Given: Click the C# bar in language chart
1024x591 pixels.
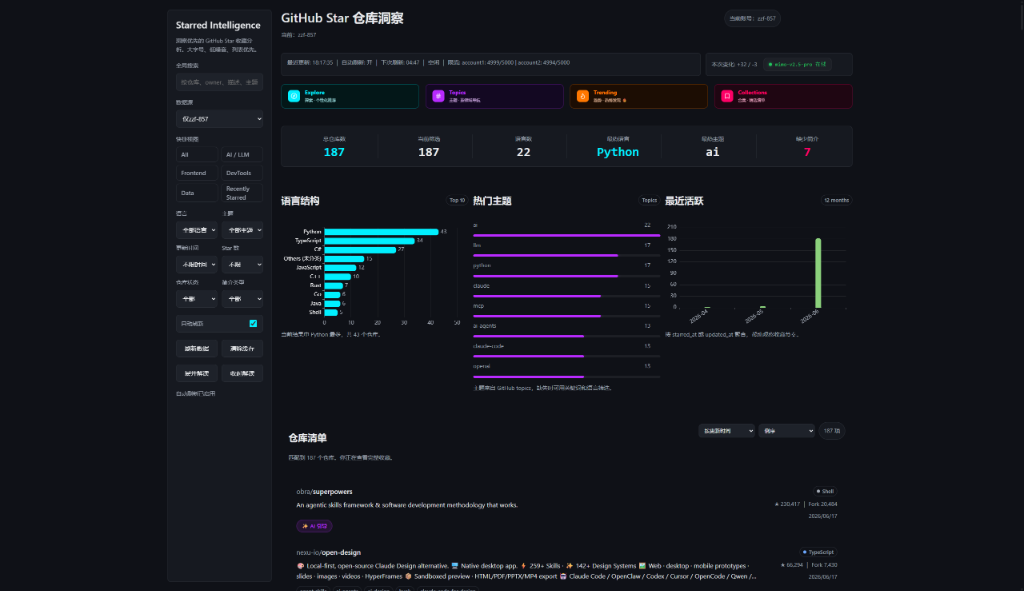Looking at the screenshot, I should [360, 250].
